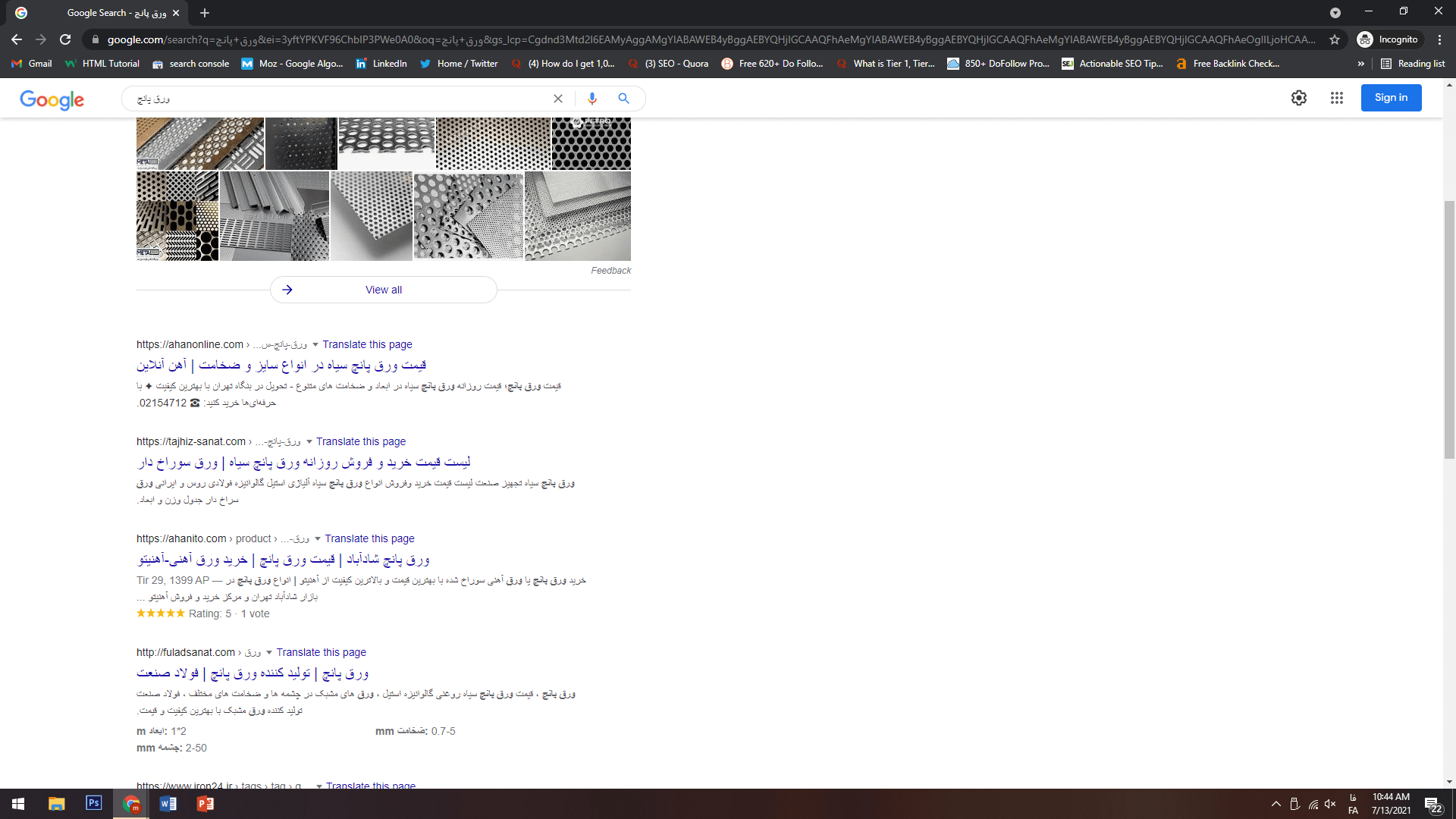The image size is (1456, 819).
Task: Open the taskbar clock showing 10:44 AM
Action: point(1391,804)
